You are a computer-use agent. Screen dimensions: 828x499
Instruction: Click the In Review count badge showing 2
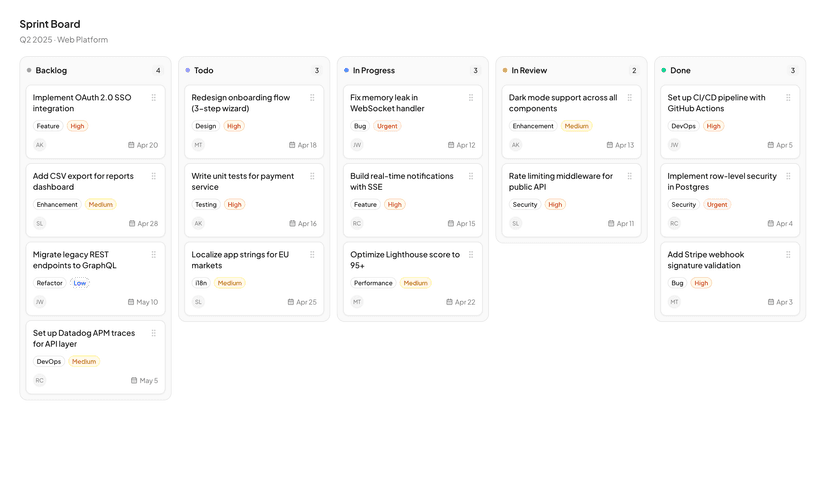coord(634,70)
